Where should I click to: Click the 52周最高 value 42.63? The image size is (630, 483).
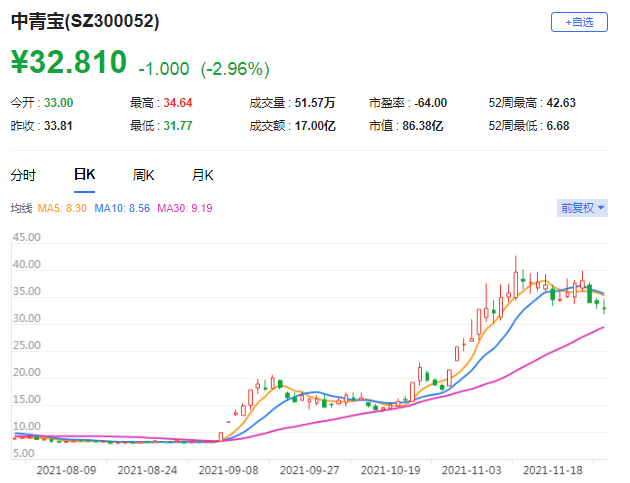(x=561, y=103)
